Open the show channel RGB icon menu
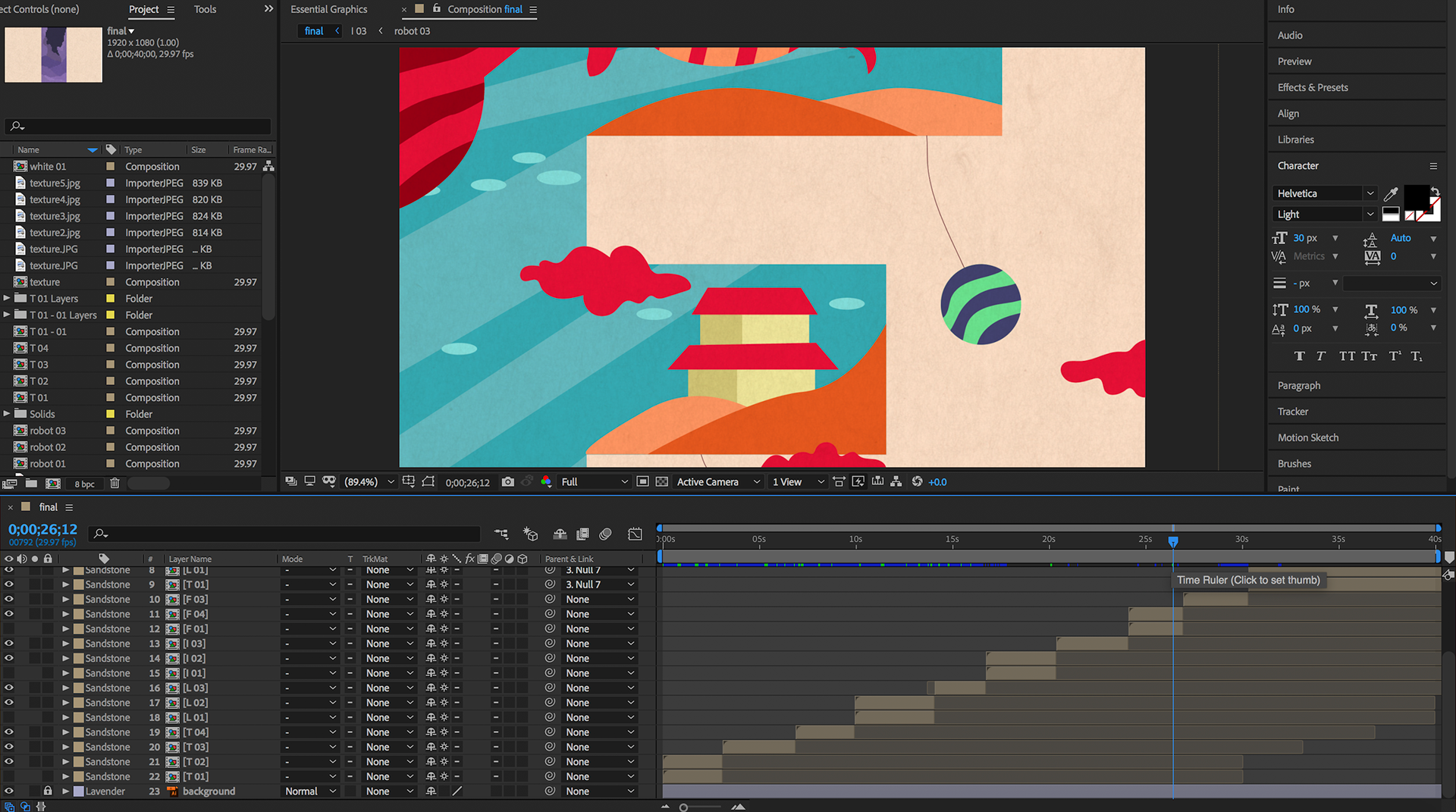The width and height of the screenshot is (1456, 812). (x=546, y=482)
